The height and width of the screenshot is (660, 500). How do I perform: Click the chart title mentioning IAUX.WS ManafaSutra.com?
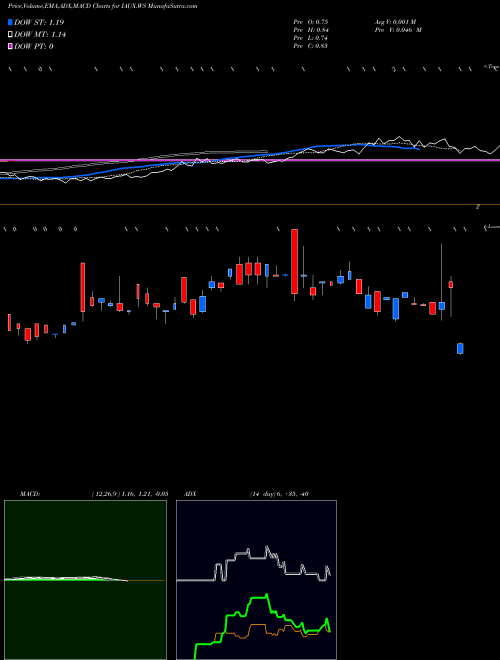tap(103, 7)
